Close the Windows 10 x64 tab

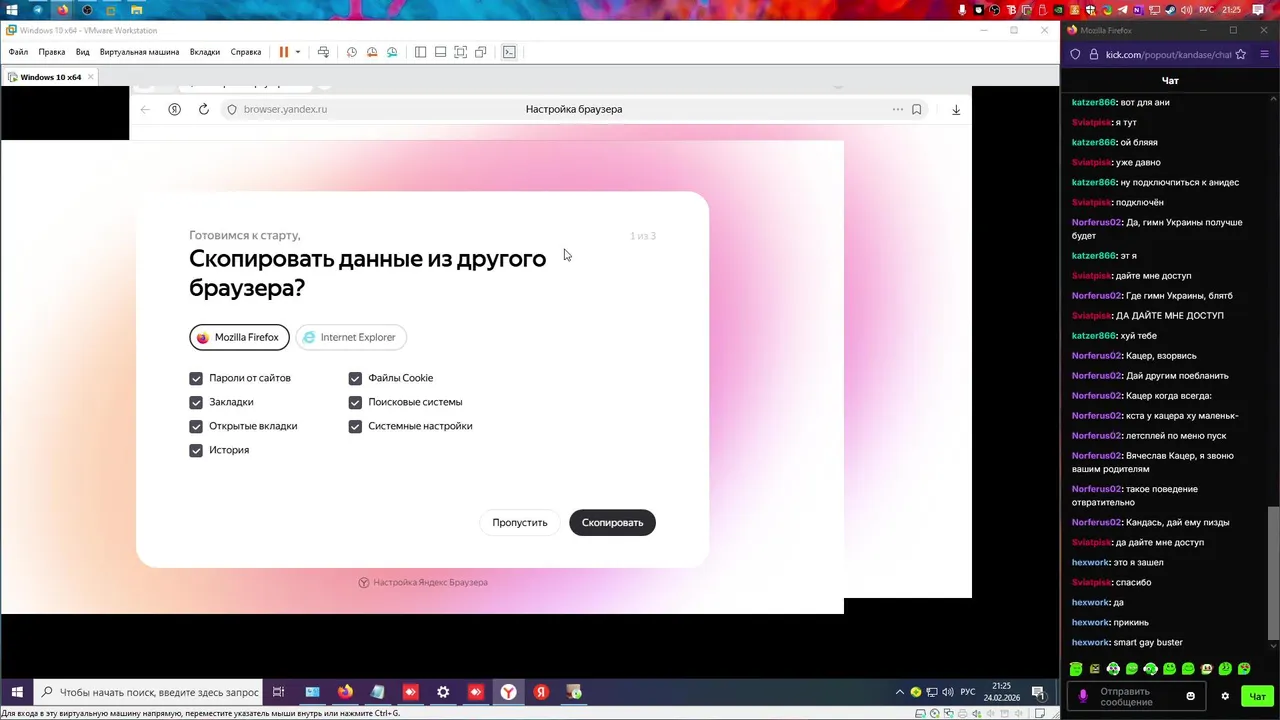point(91,77)
